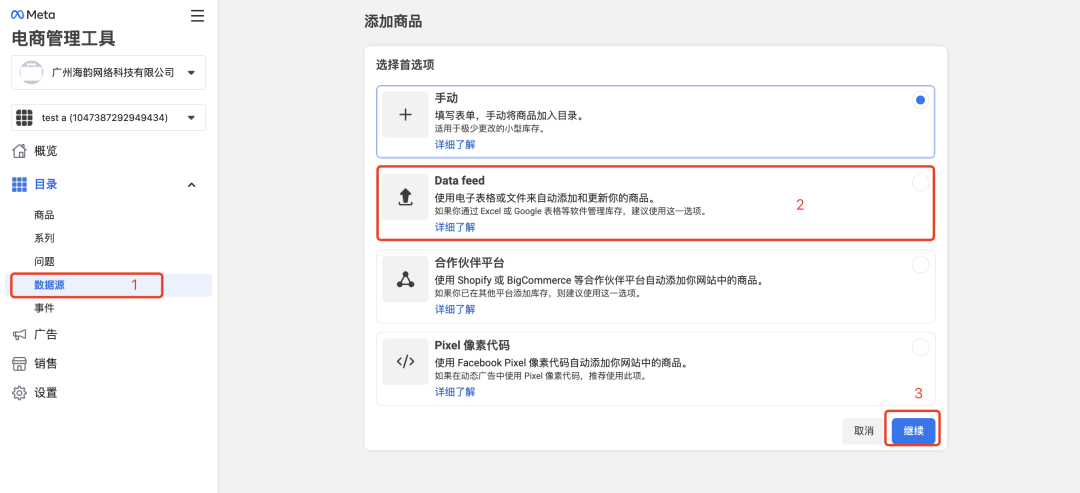Image resolution: width=1080 pixels, height=493 pixels.
Task: Click the 目录 grid icon
Action: tap(20, 185)
